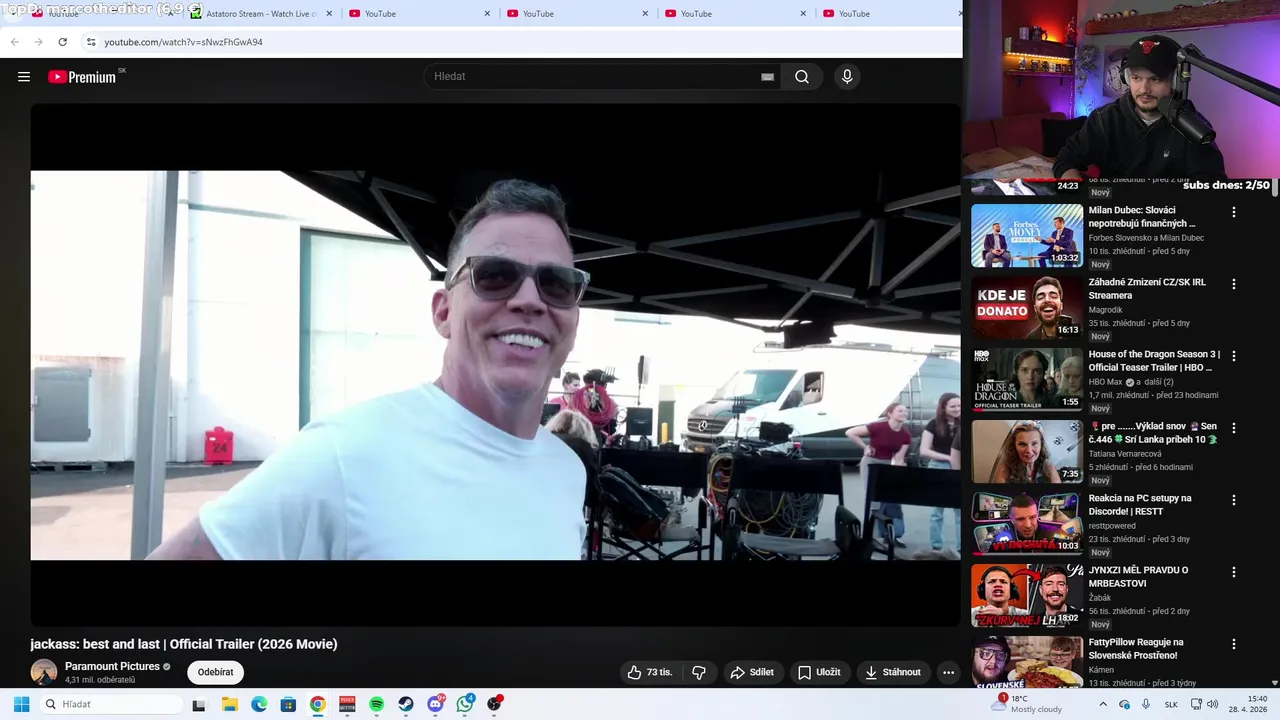Open OBS Studio from the taskbar
Image resolution: width=1280 pixels, height=720 pixels.
click(494, 704)
